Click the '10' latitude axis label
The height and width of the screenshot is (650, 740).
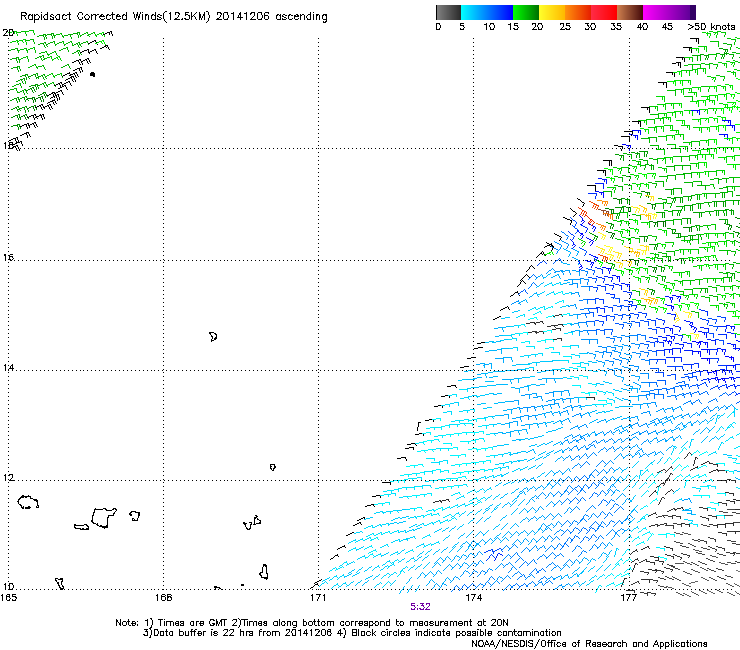8,587
